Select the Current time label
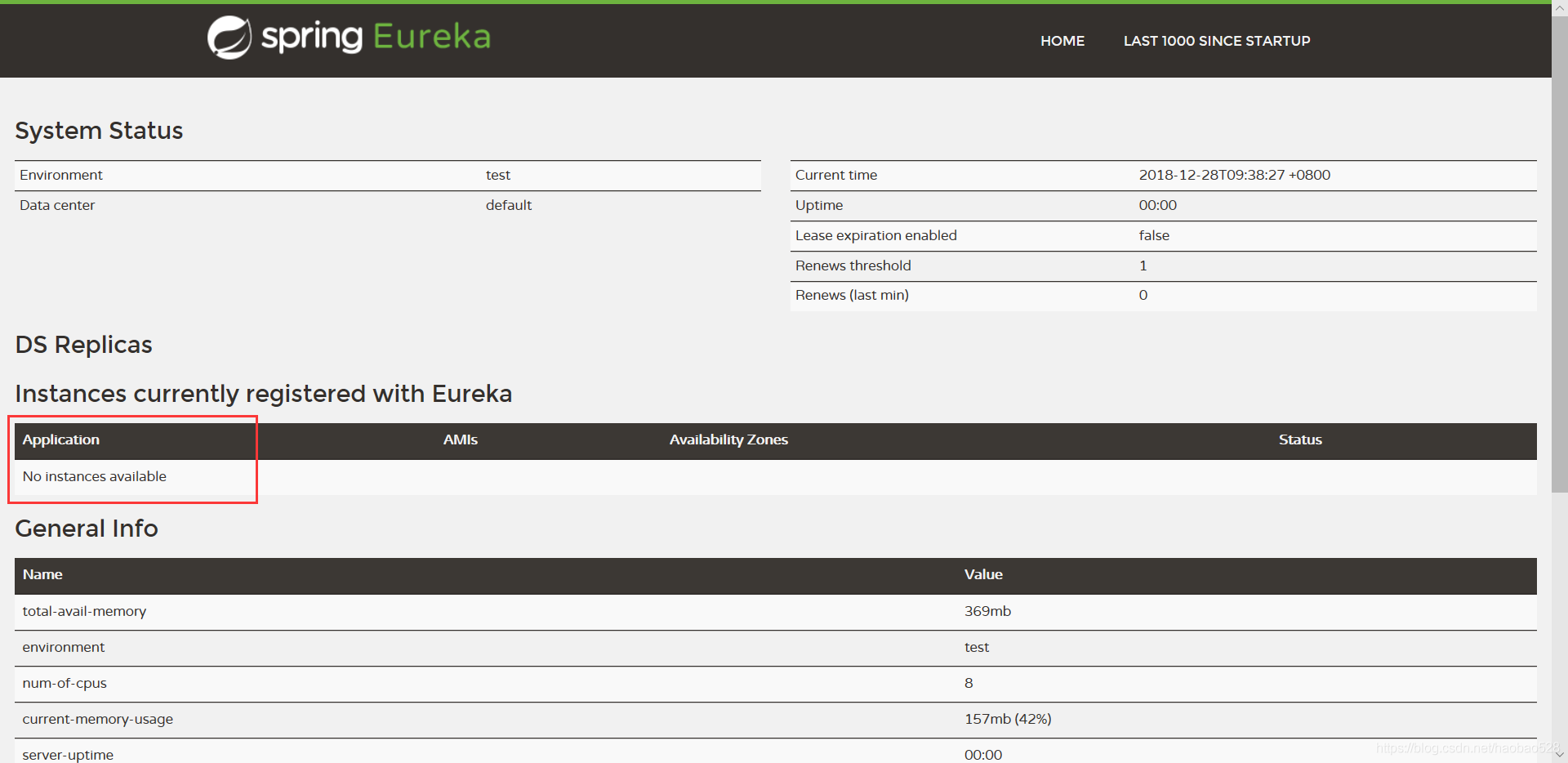Image resolution: width=1568 pixels, height=763 pixels. coord(836,175)
